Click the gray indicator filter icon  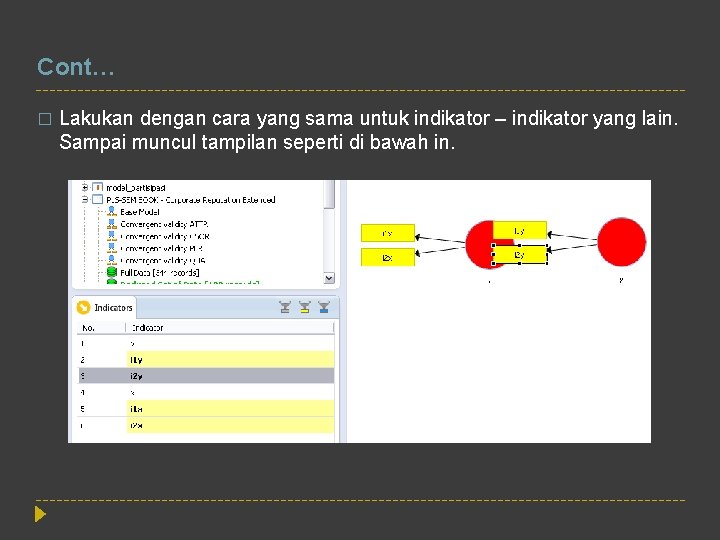pyautogui.click(x=285, y=307)
